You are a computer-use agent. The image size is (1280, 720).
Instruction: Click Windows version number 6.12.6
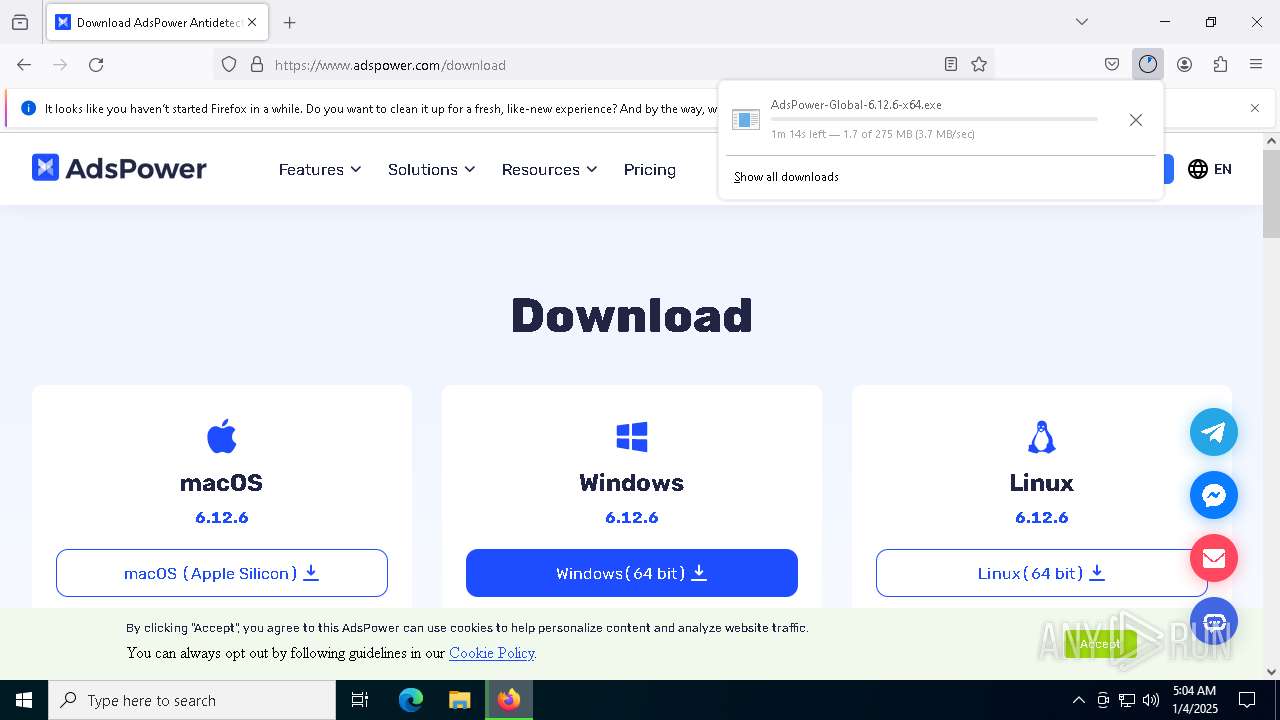632,517
